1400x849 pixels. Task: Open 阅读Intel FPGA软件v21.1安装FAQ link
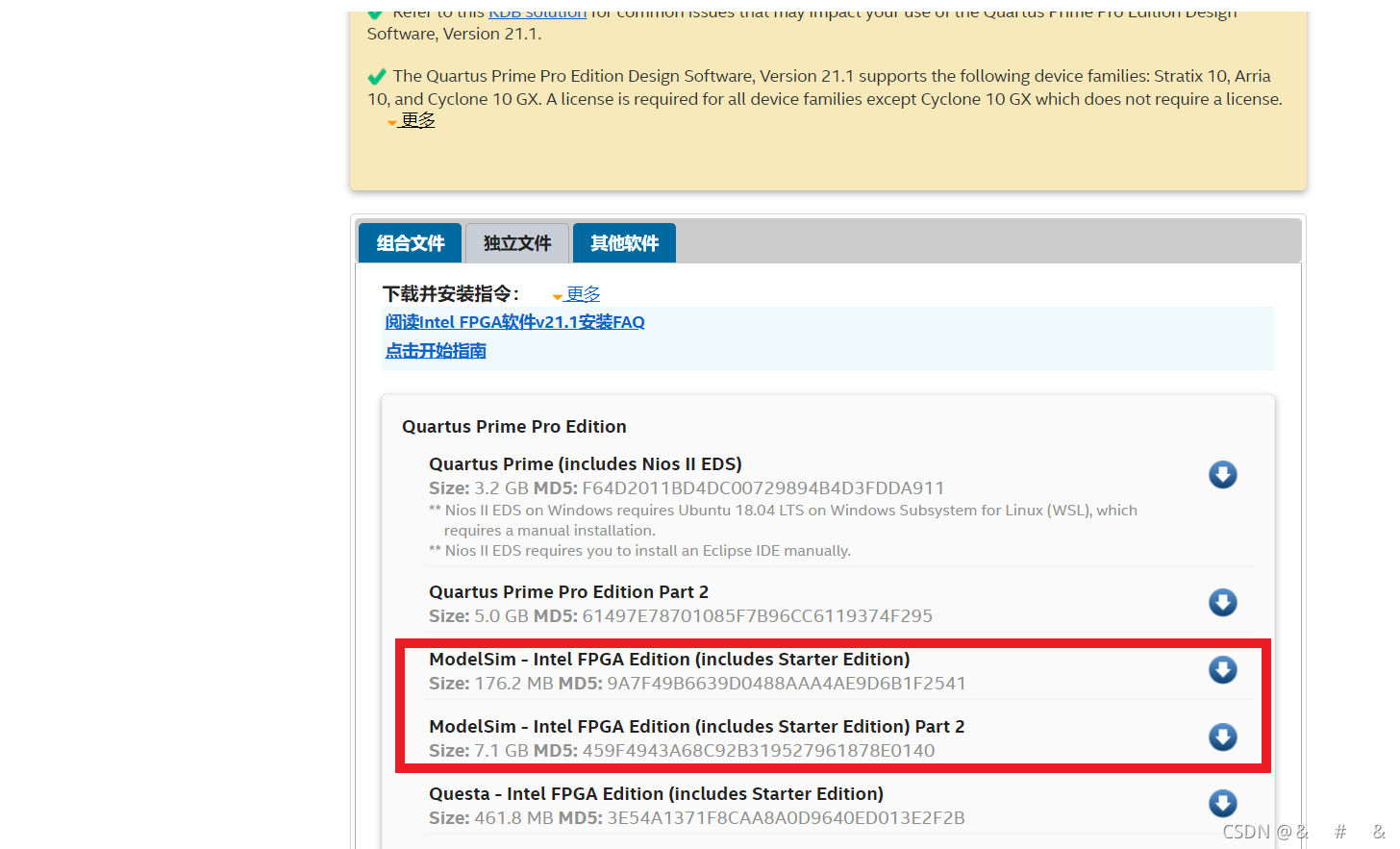point(514,322)
